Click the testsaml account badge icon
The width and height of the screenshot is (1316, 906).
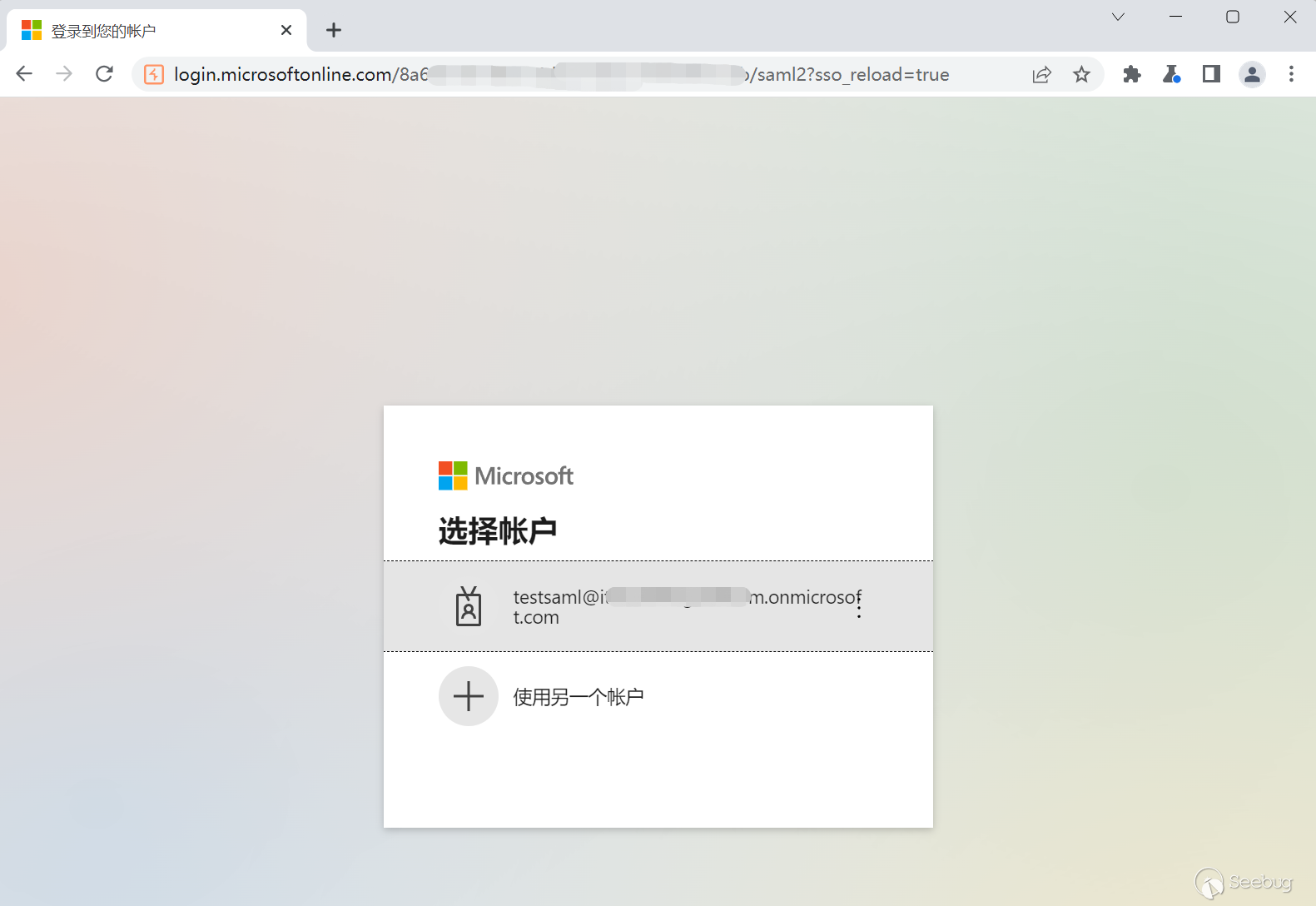point(469,606)
